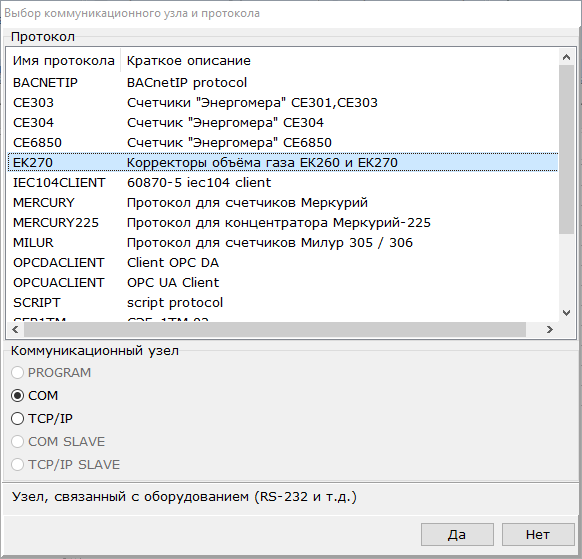Click the protocol list scroll-down arrow
This screenshot has width=582, height=559.
pos(566,313)
